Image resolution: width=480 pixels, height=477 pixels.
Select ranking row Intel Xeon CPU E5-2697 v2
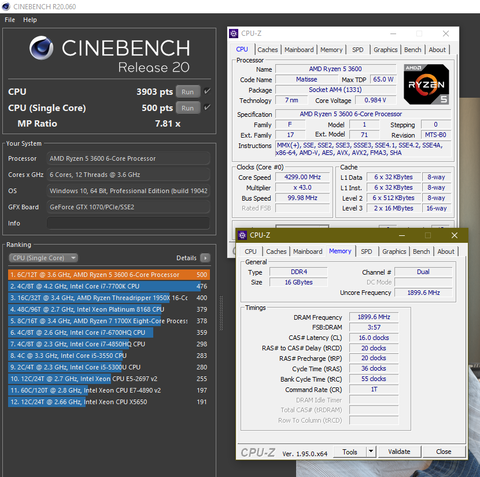coord(109,379)
